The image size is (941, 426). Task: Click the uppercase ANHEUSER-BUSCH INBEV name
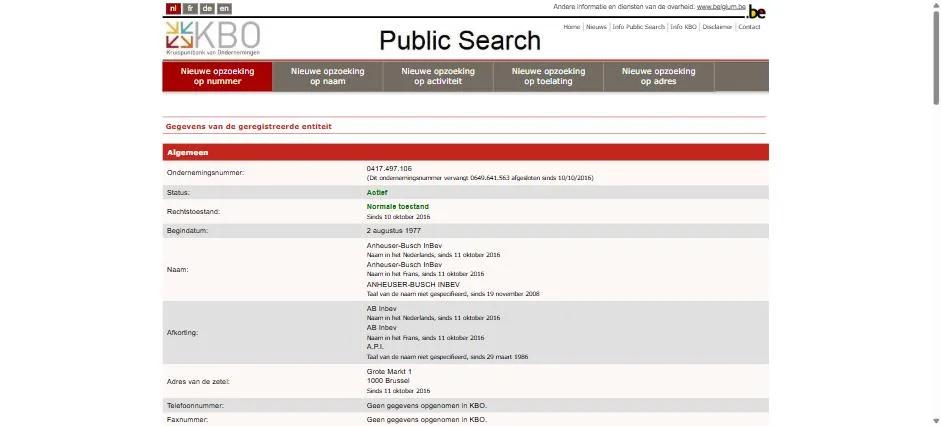click(x=413, y=284)
